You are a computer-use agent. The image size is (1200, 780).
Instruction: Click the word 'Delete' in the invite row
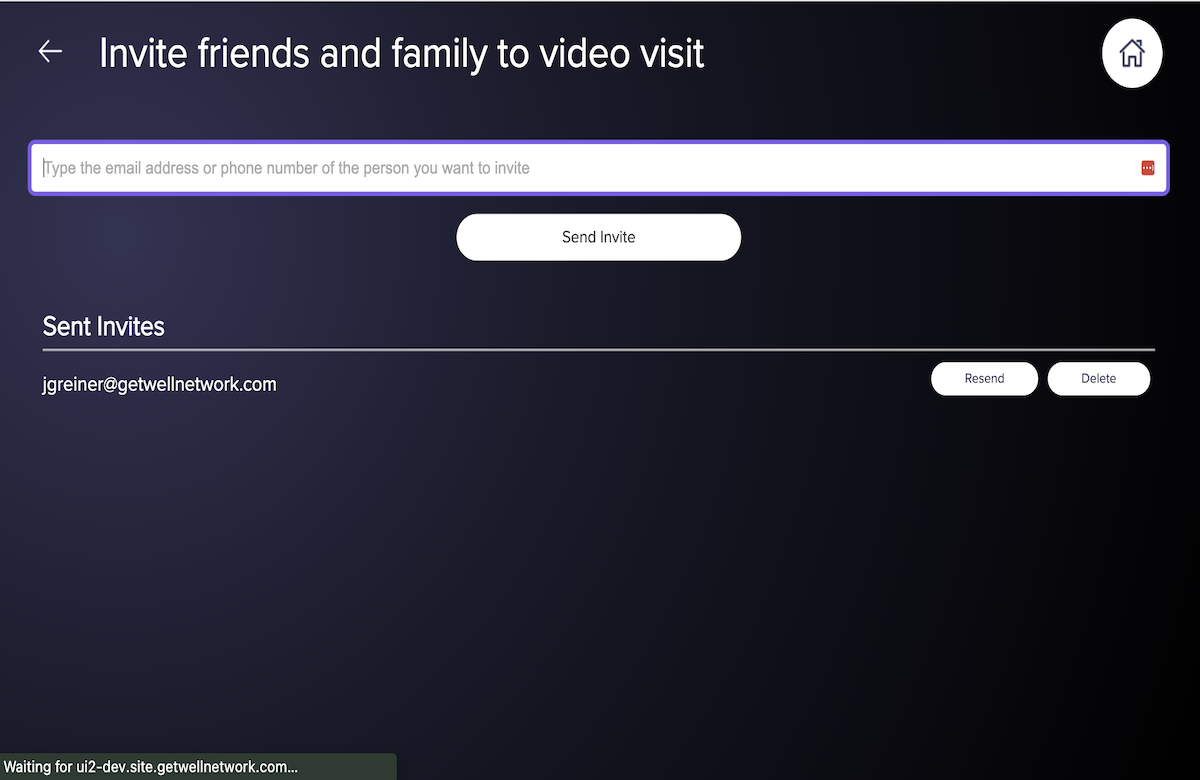pos(1098,379)
